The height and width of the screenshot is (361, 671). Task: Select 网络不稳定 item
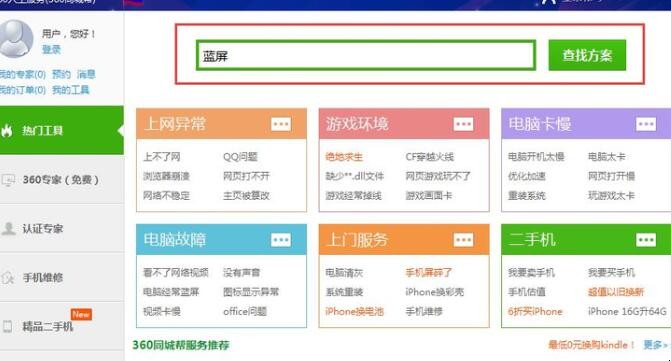166,196
